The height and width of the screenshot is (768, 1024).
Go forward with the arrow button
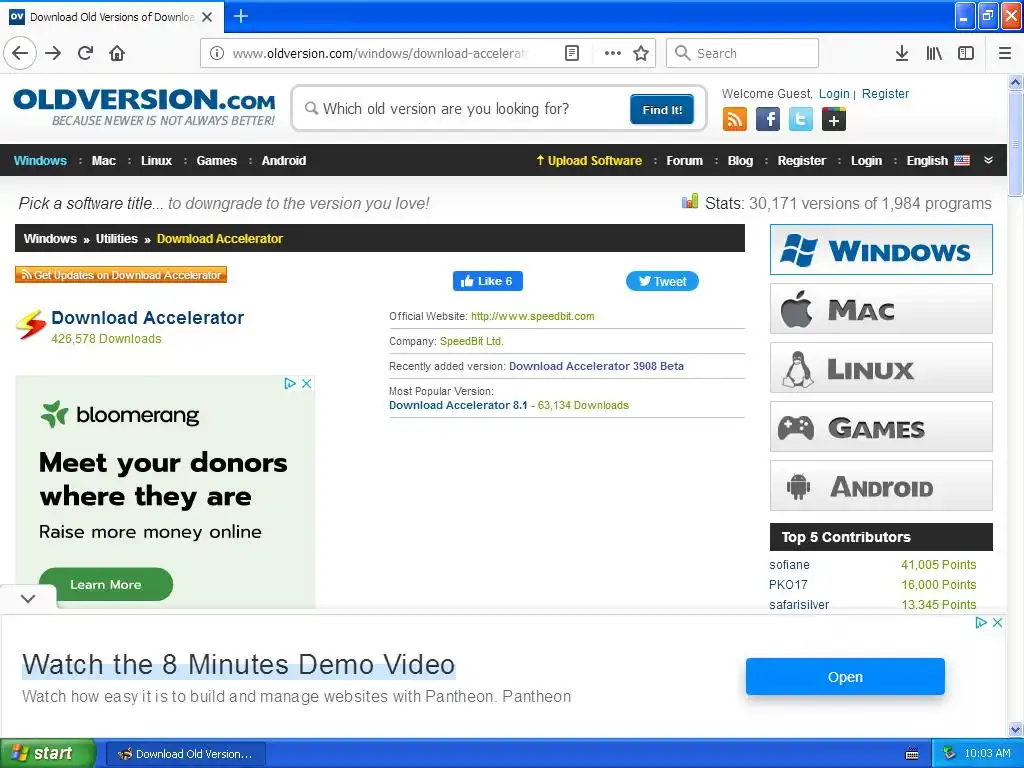[x=54, y=53]
